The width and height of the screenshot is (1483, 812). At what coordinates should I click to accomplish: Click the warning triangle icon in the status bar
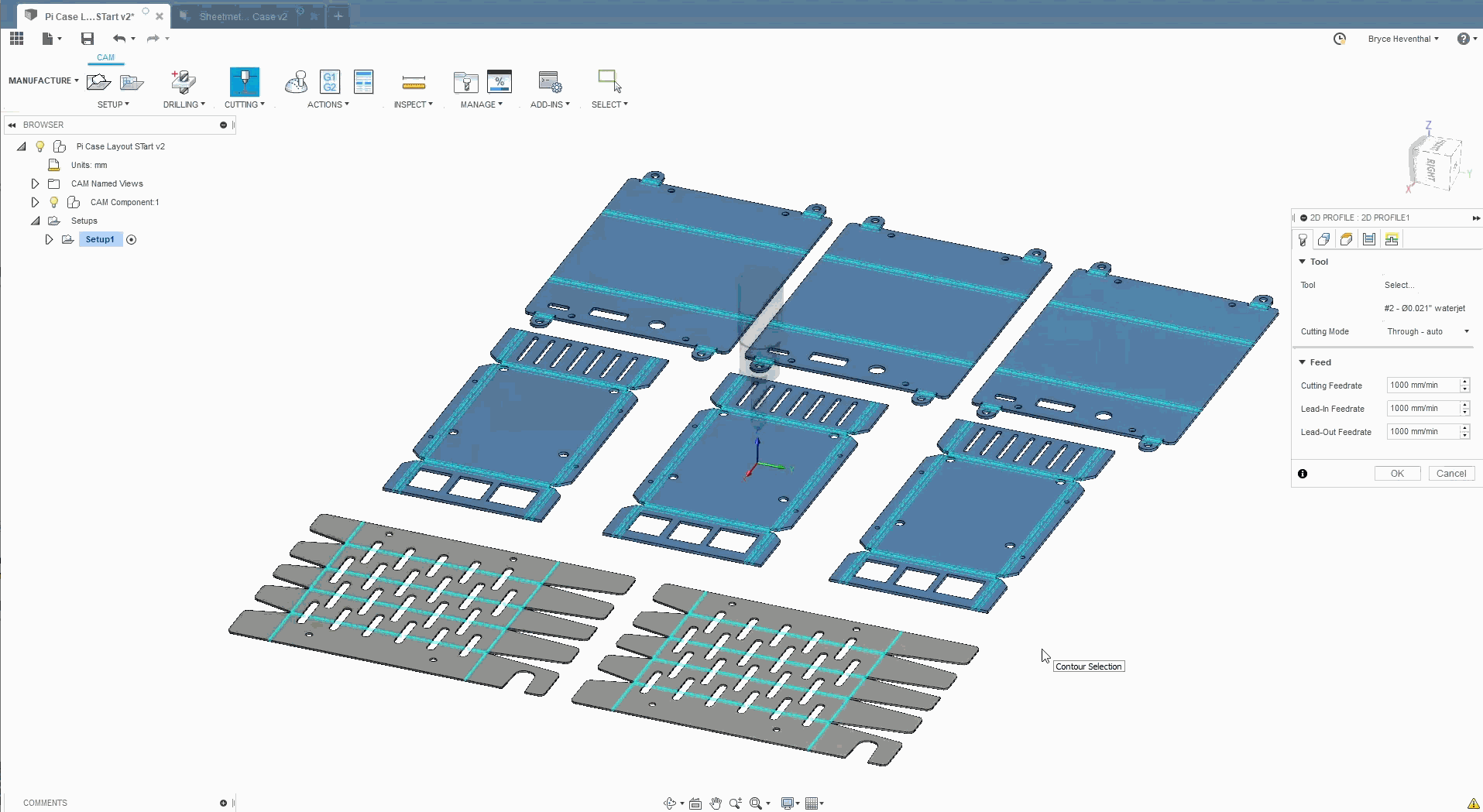[1473, 803]
